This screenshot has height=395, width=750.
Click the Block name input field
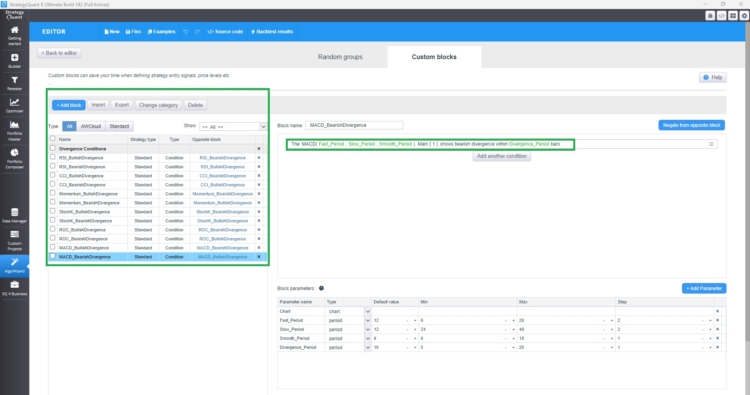[x=354, y=125]
